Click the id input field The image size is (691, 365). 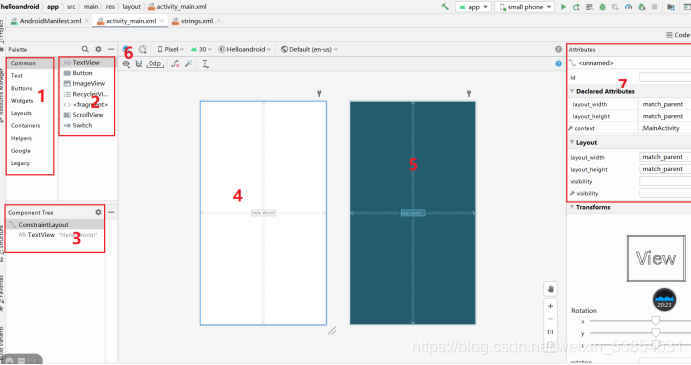(x=665, y=78)
